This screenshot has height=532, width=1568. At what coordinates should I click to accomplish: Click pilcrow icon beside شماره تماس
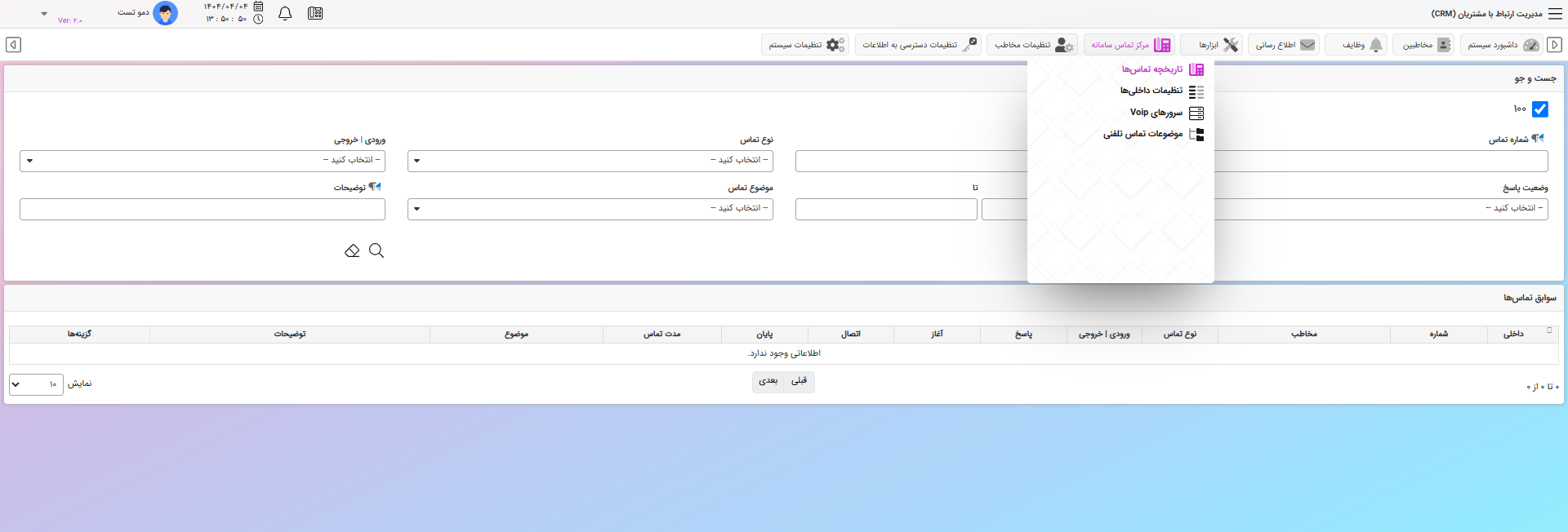click(x=1538, y=139)
